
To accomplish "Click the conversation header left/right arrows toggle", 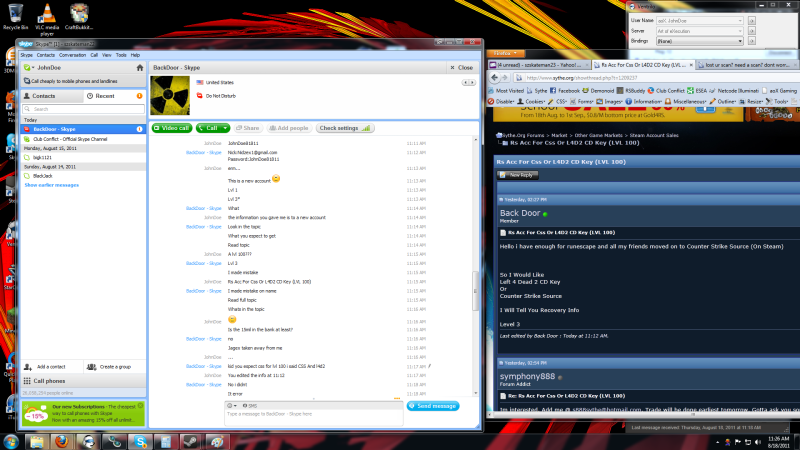I will point(468,82).
